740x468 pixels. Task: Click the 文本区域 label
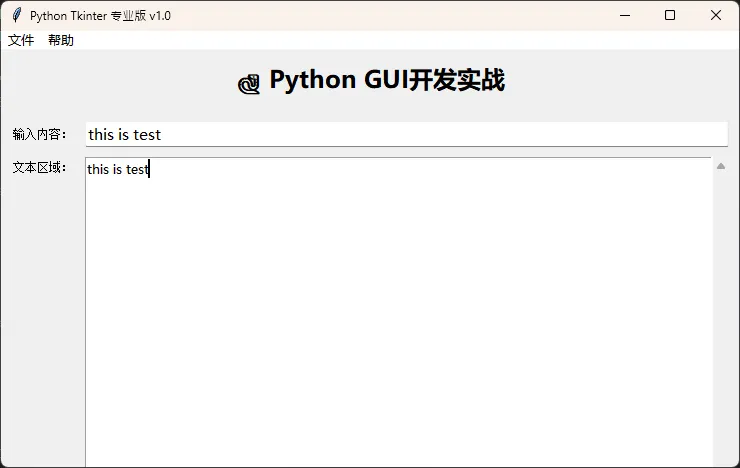(x=39, y=167)
